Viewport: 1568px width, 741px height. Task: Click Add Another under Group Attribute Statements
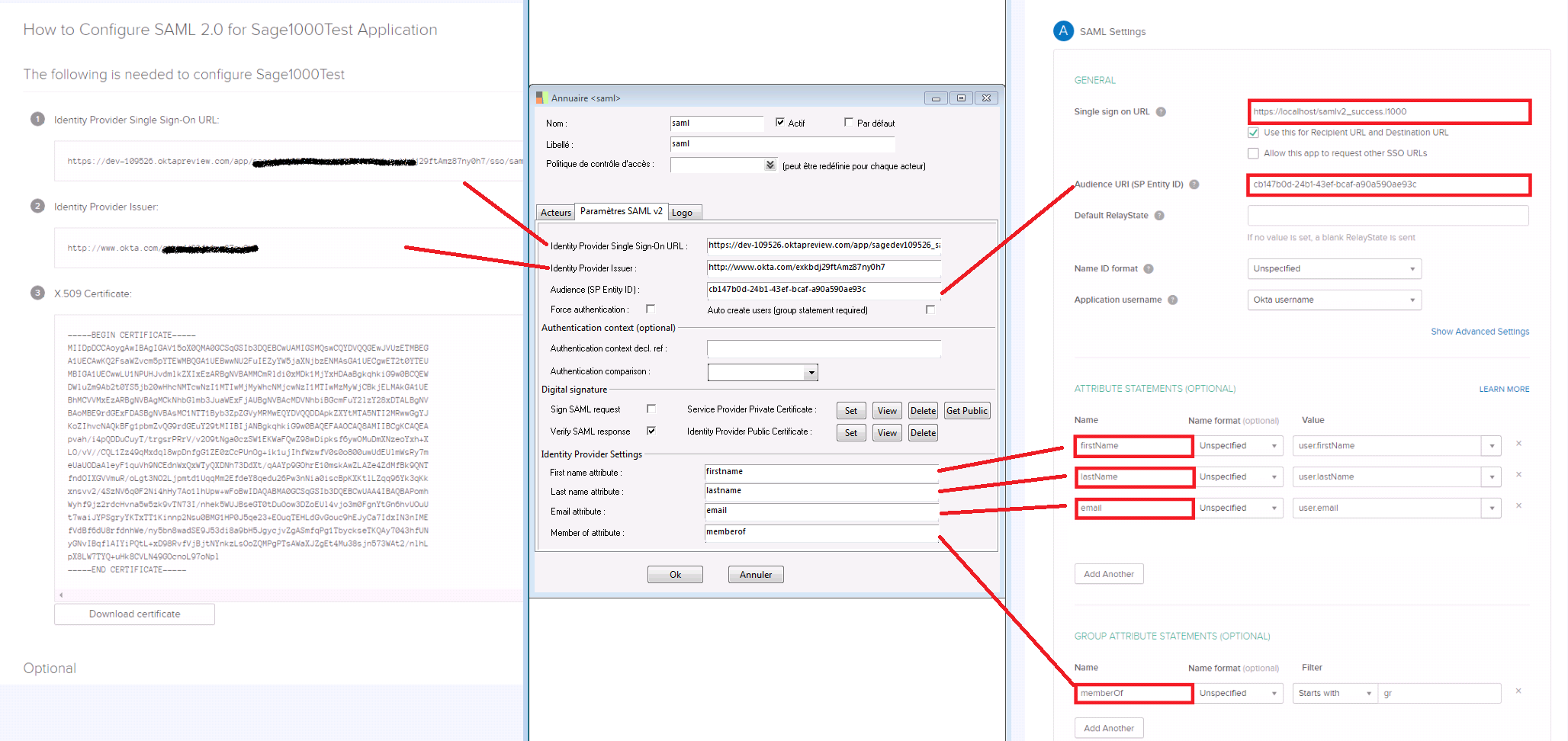(1109, 728)
